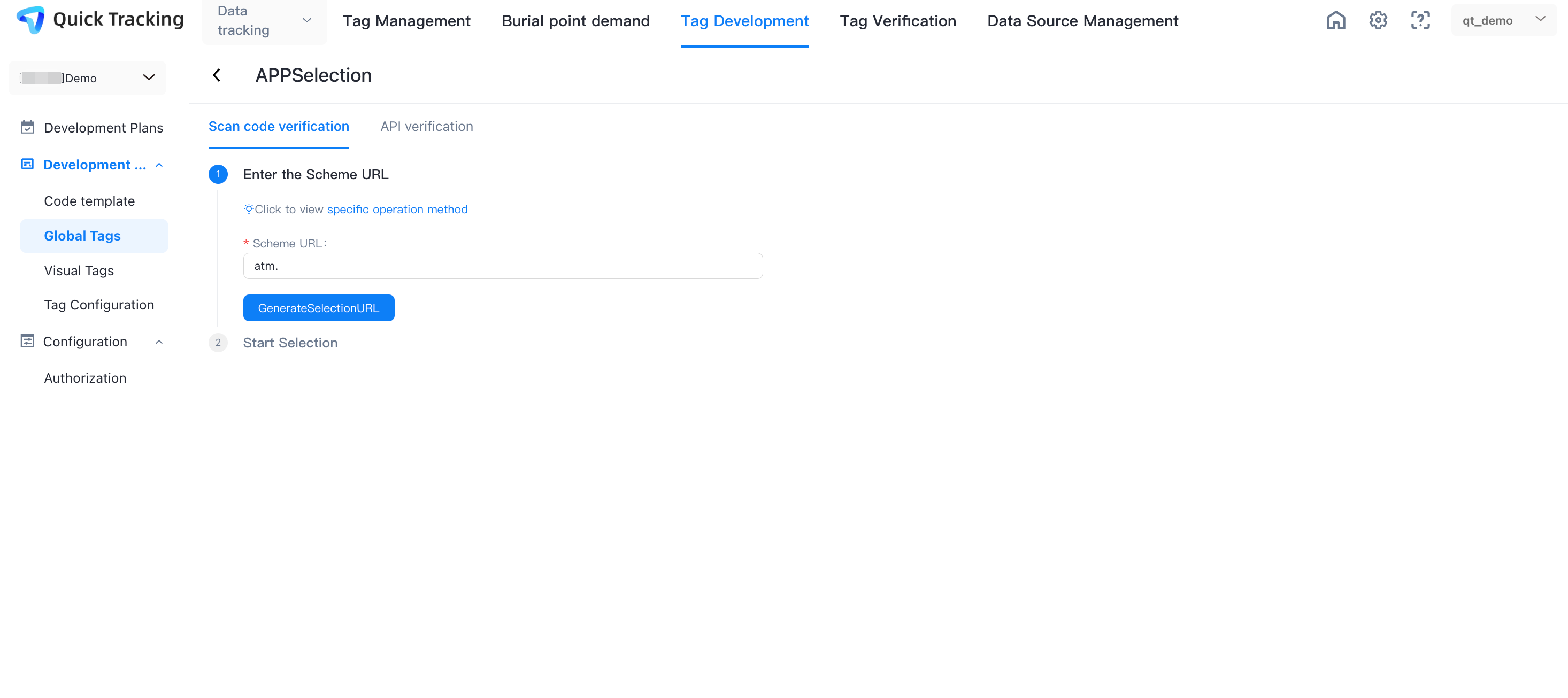Open settings gear icon
The height and width of the screenshot is (698, 1568).
[x=1378, y=21]
